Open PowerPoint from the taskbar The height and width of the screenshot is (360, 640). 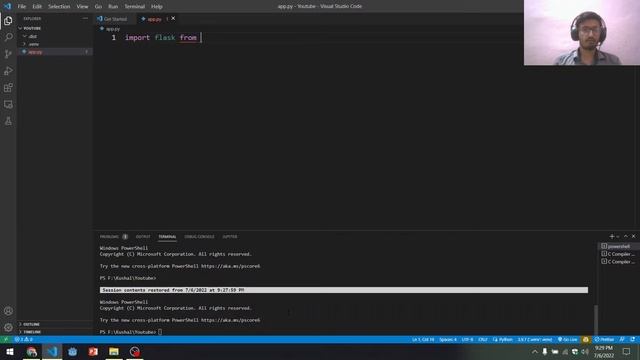point(93,351)
